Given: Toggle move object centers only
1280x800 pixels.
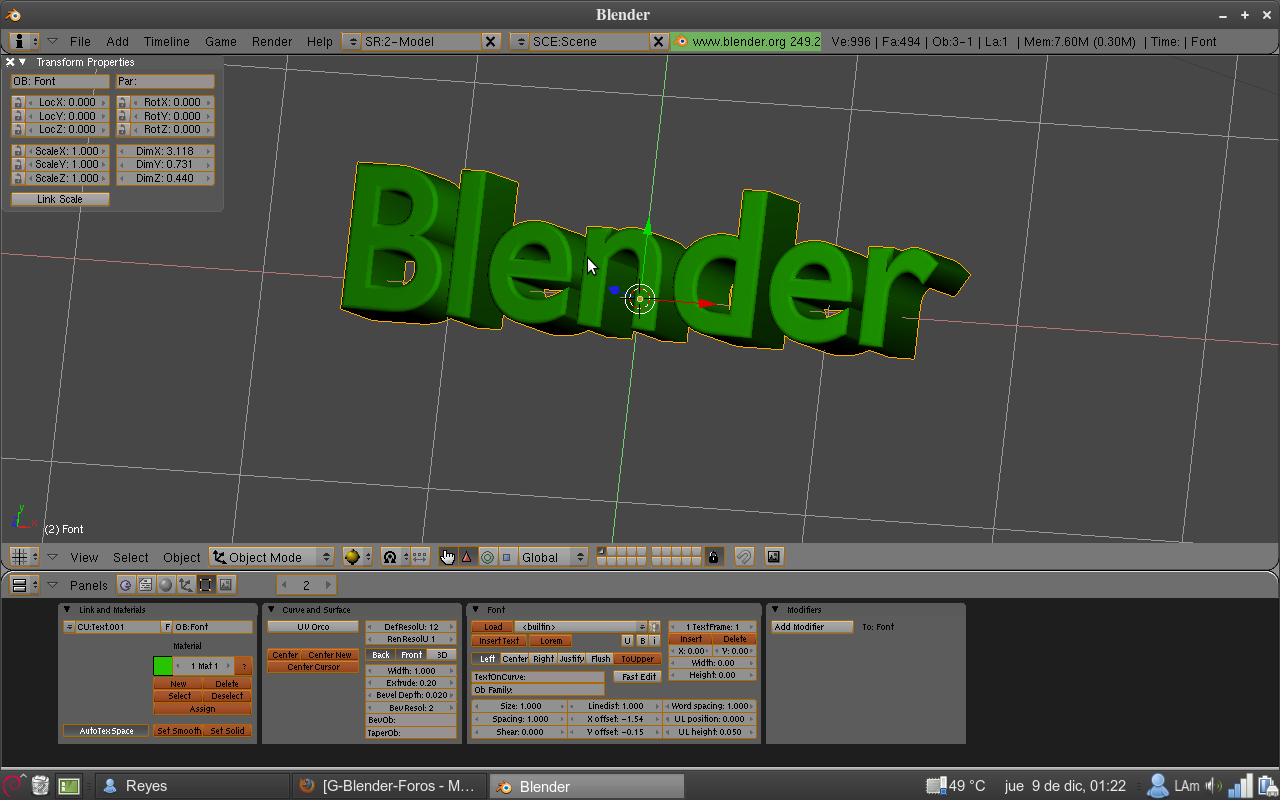Looking at the screenshot, I should (x=421, y=557).
